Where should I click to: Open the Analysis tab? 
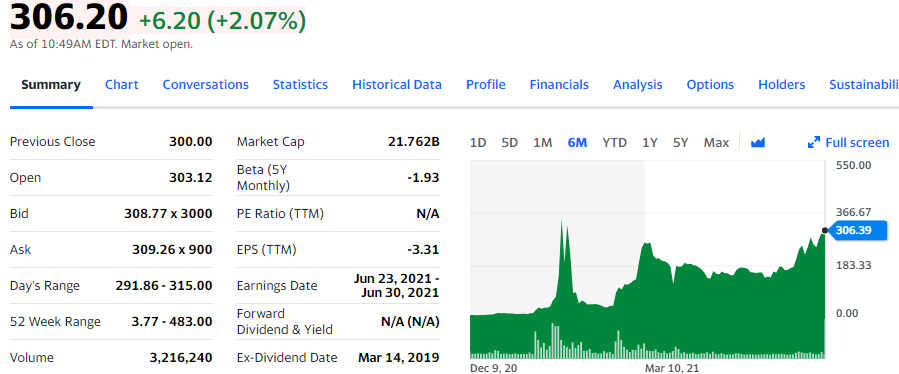[638, 85]
